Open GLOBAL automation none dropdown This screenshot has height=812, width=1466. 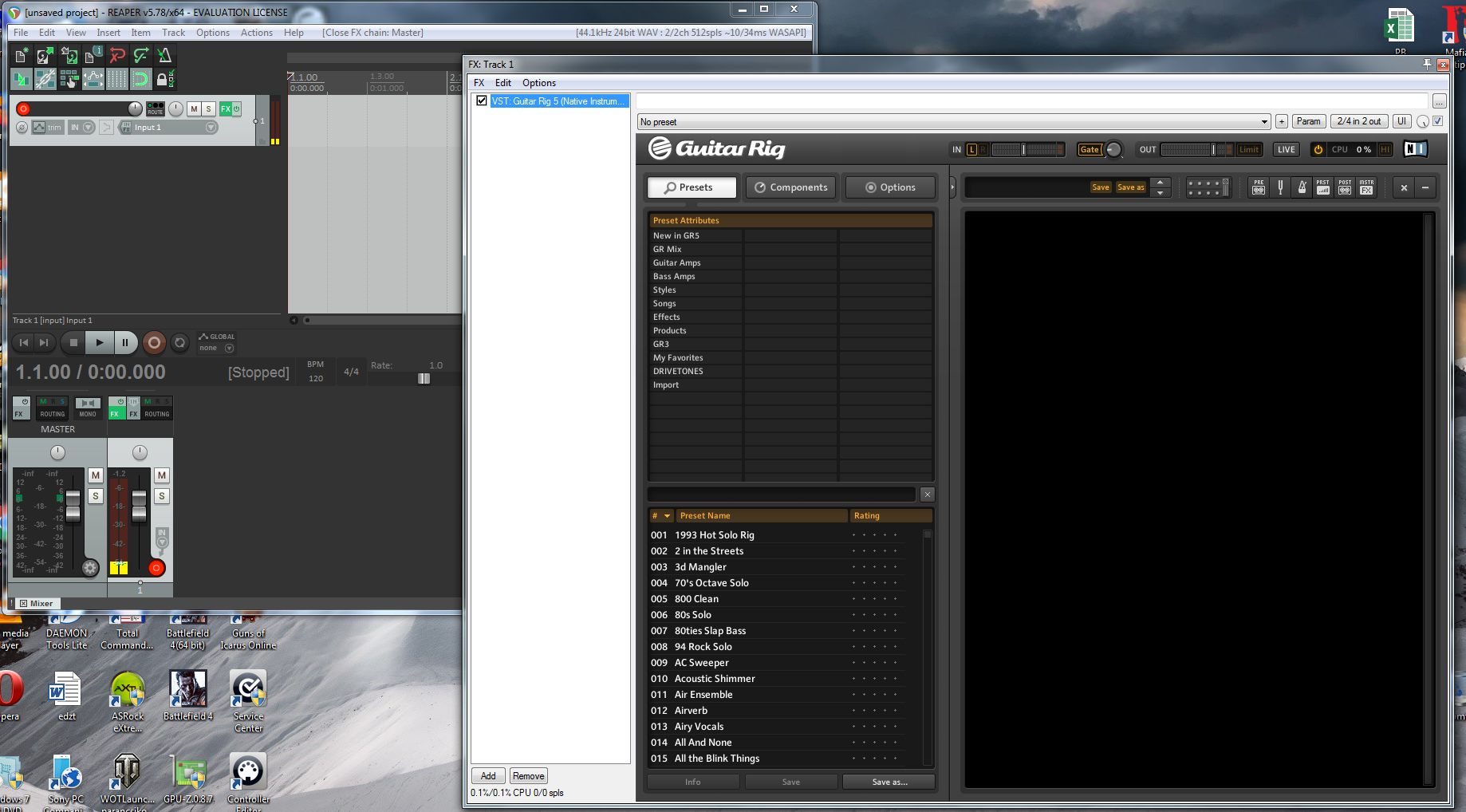pos(217,348)
